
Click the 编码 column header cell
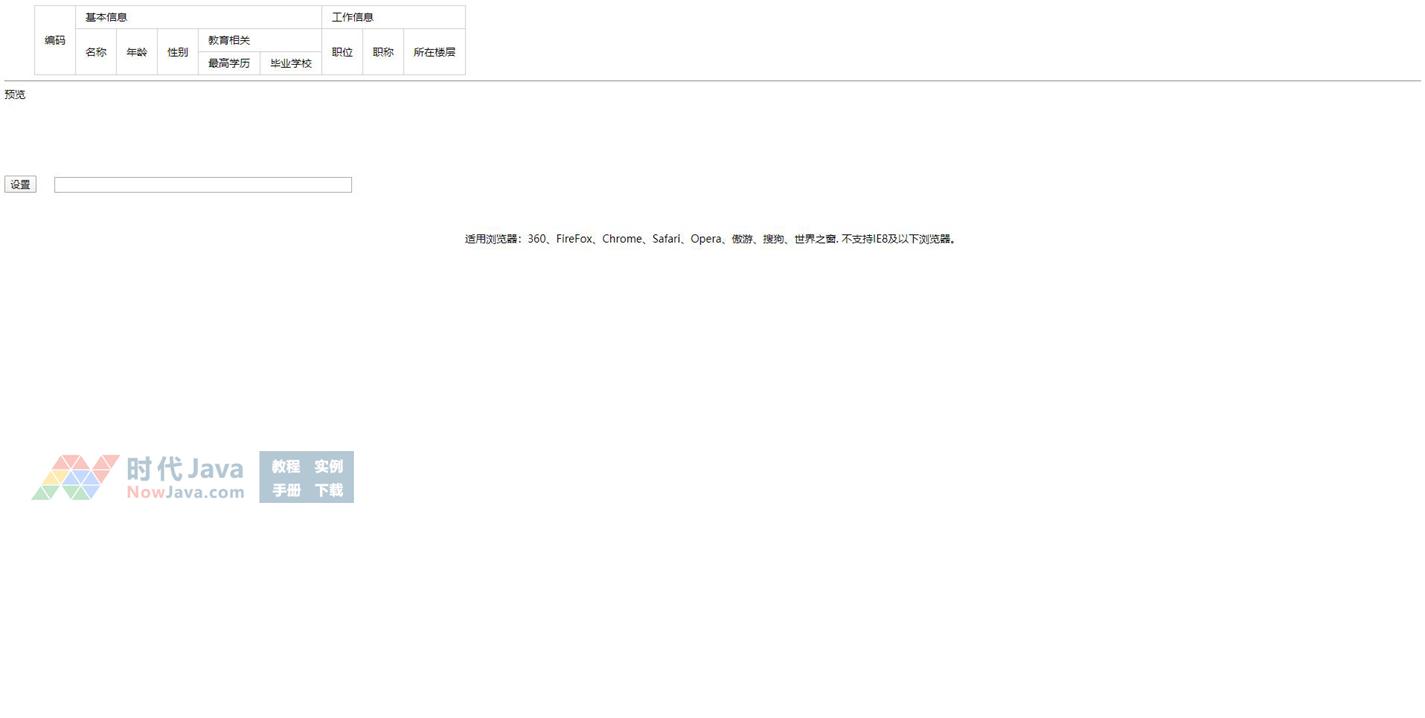tap(55, 41)
